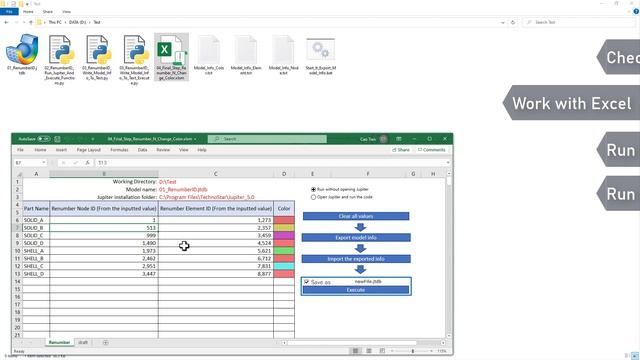Click the SOLID_A color swatch cell
This screenshot has height=360, width=640.
point(284,220)
